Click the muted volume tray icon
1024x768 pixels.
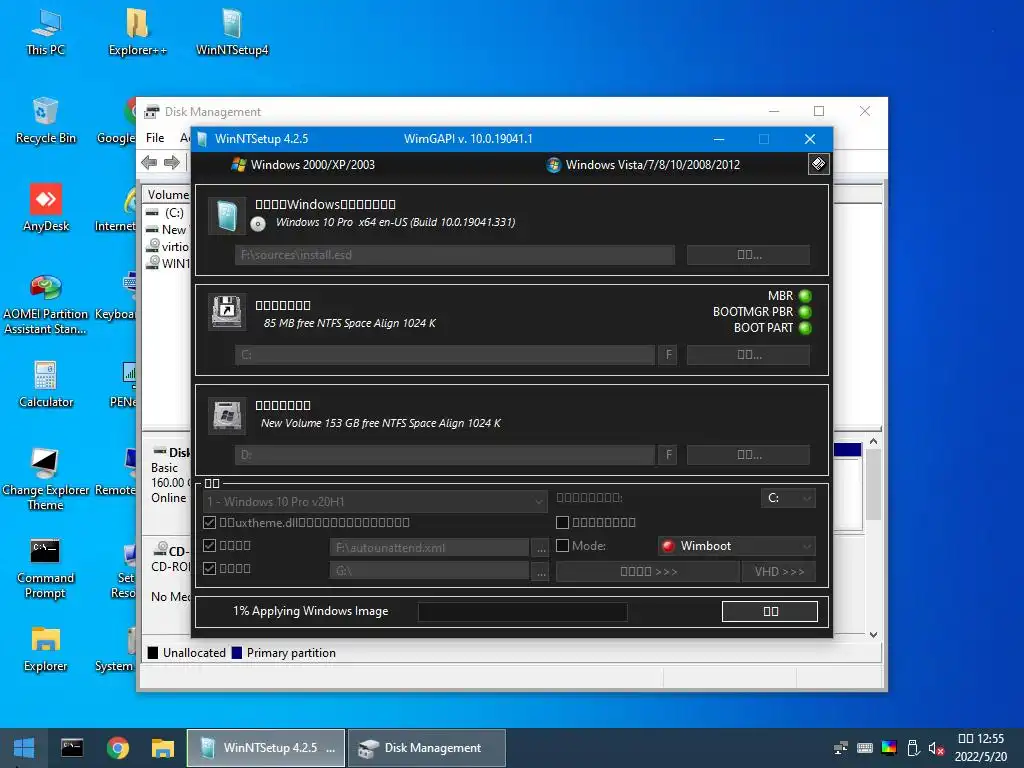936,748
